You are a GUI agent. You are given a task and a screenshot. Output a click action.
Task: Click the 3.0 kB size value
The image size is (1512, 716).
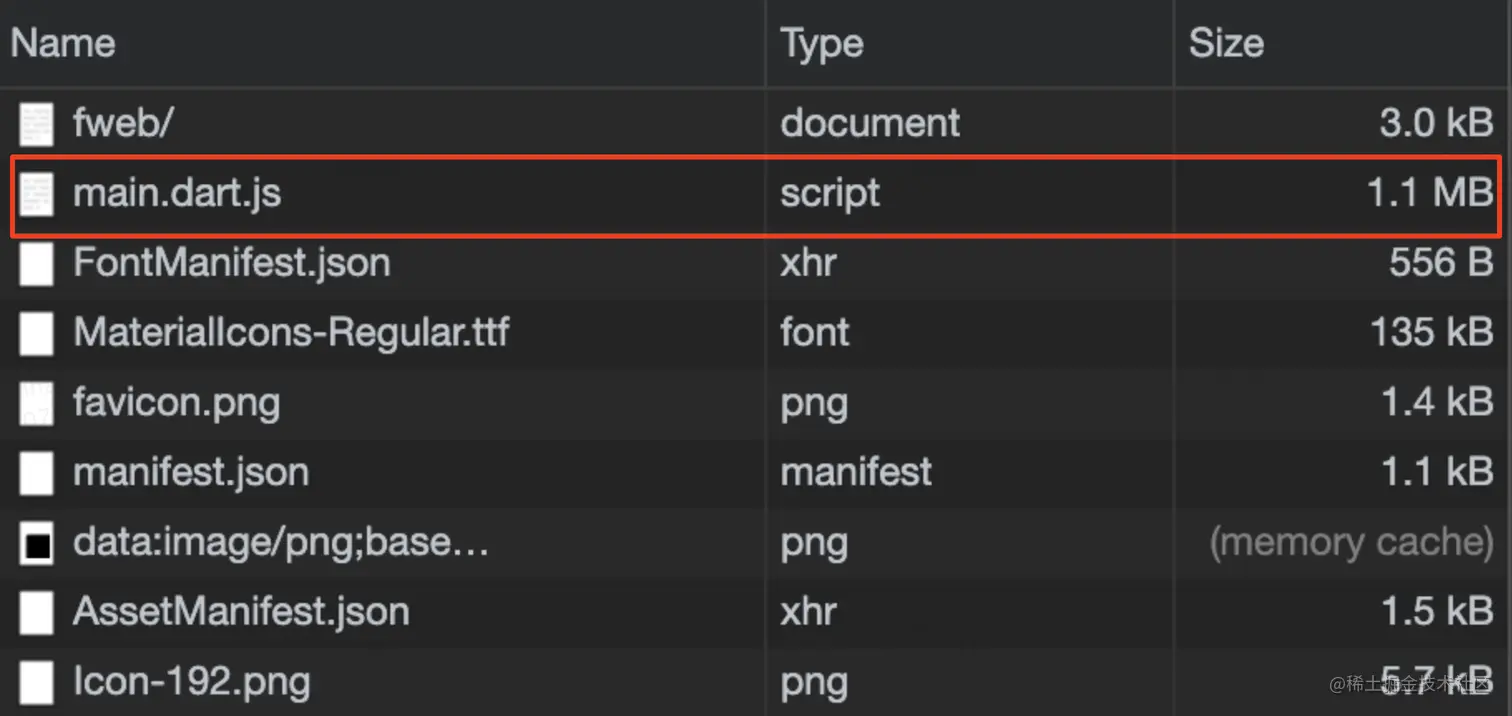1437,123
